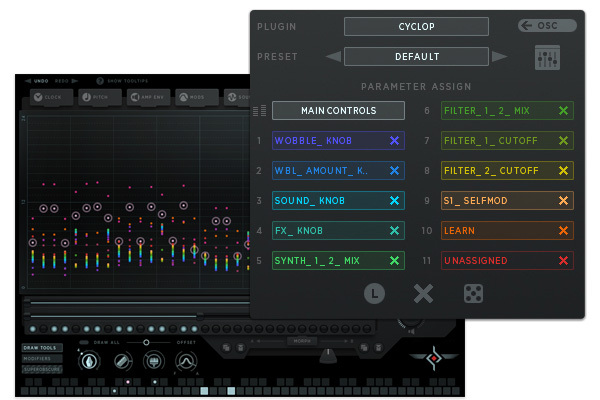Open the mixer faders icon
Viewport: 600px width, 400px height.
click(x=547, y=57)
